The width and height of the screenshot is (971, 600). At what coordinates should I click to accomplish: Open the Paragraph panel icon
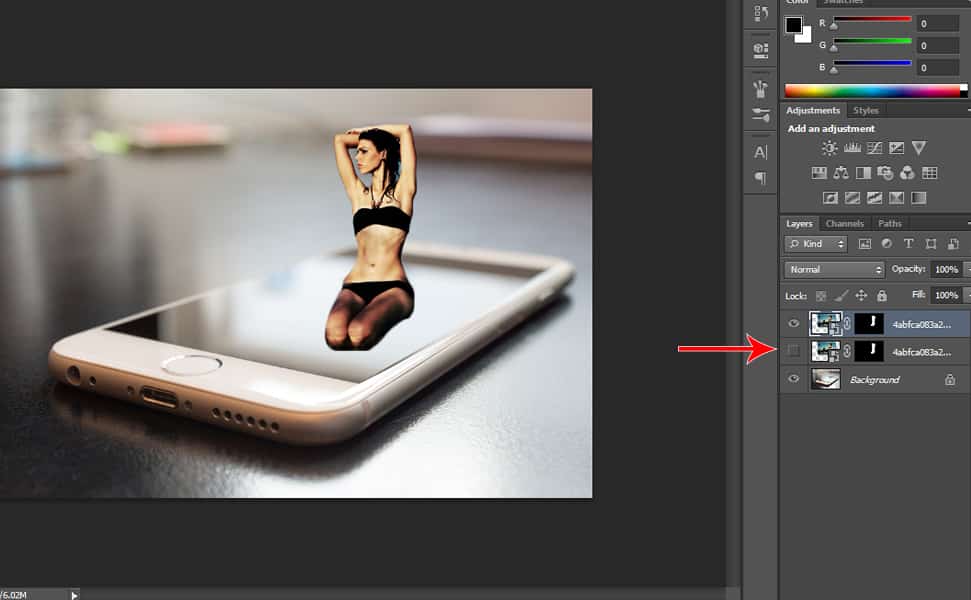pos(760,178)
